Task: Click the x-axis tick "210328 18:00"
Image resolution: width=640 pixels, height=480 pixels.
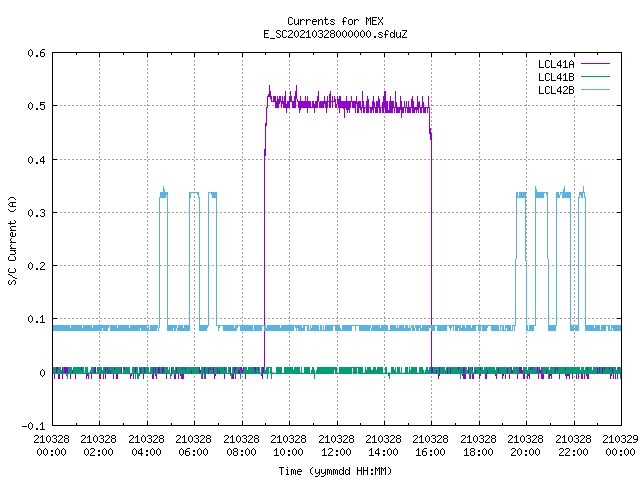Action: 478,446
